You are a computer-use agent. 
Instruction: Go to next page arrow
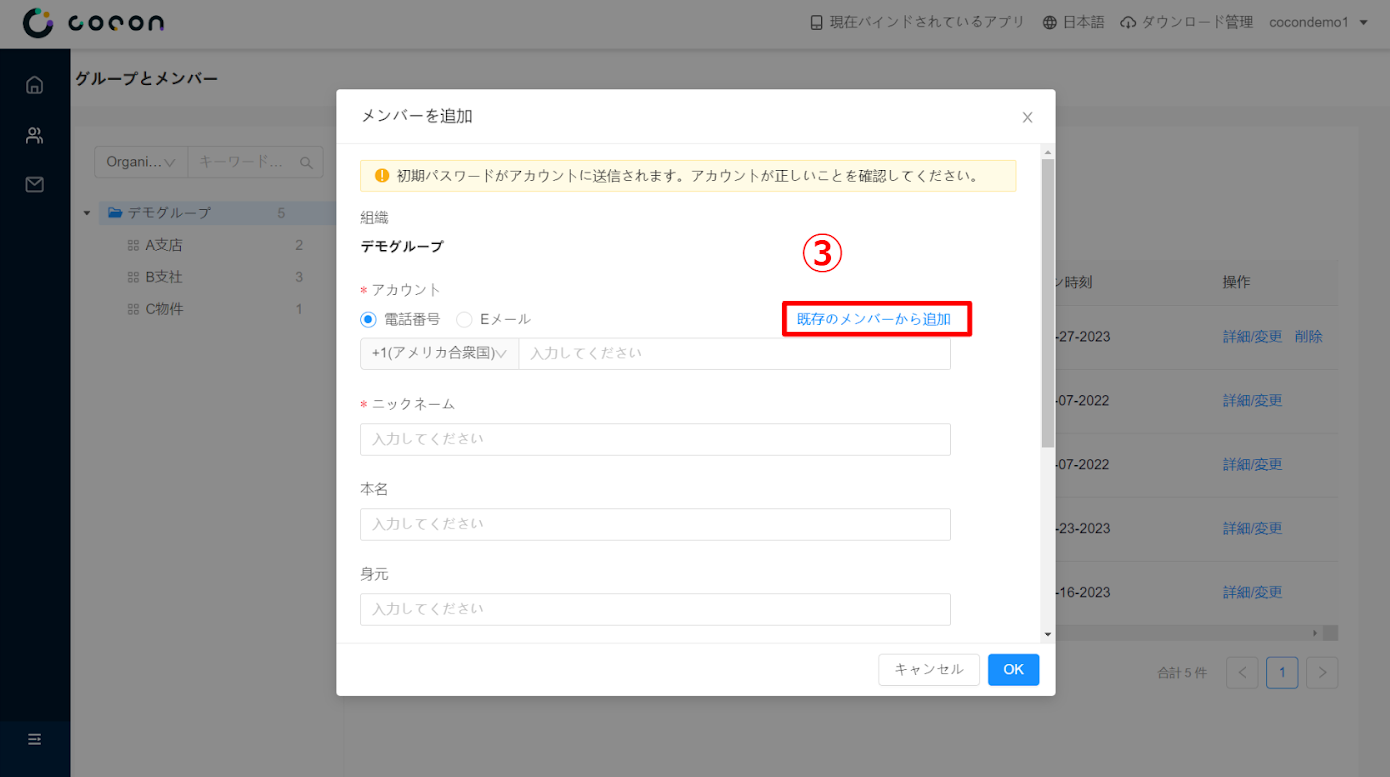tap(1322, 673)
